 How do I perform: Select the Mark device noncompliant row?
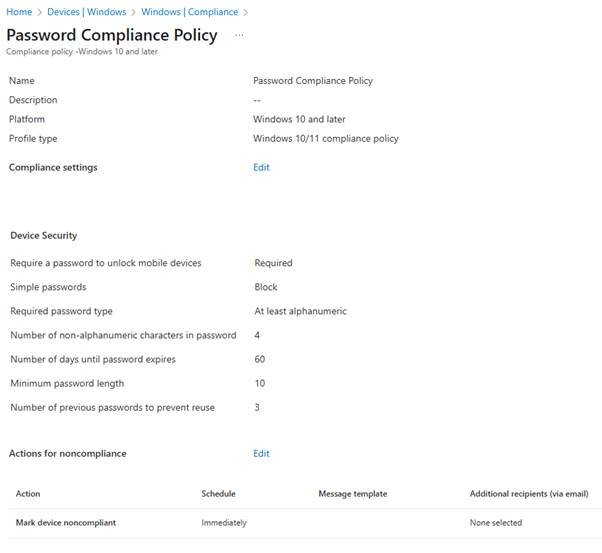tap(64, 522)
